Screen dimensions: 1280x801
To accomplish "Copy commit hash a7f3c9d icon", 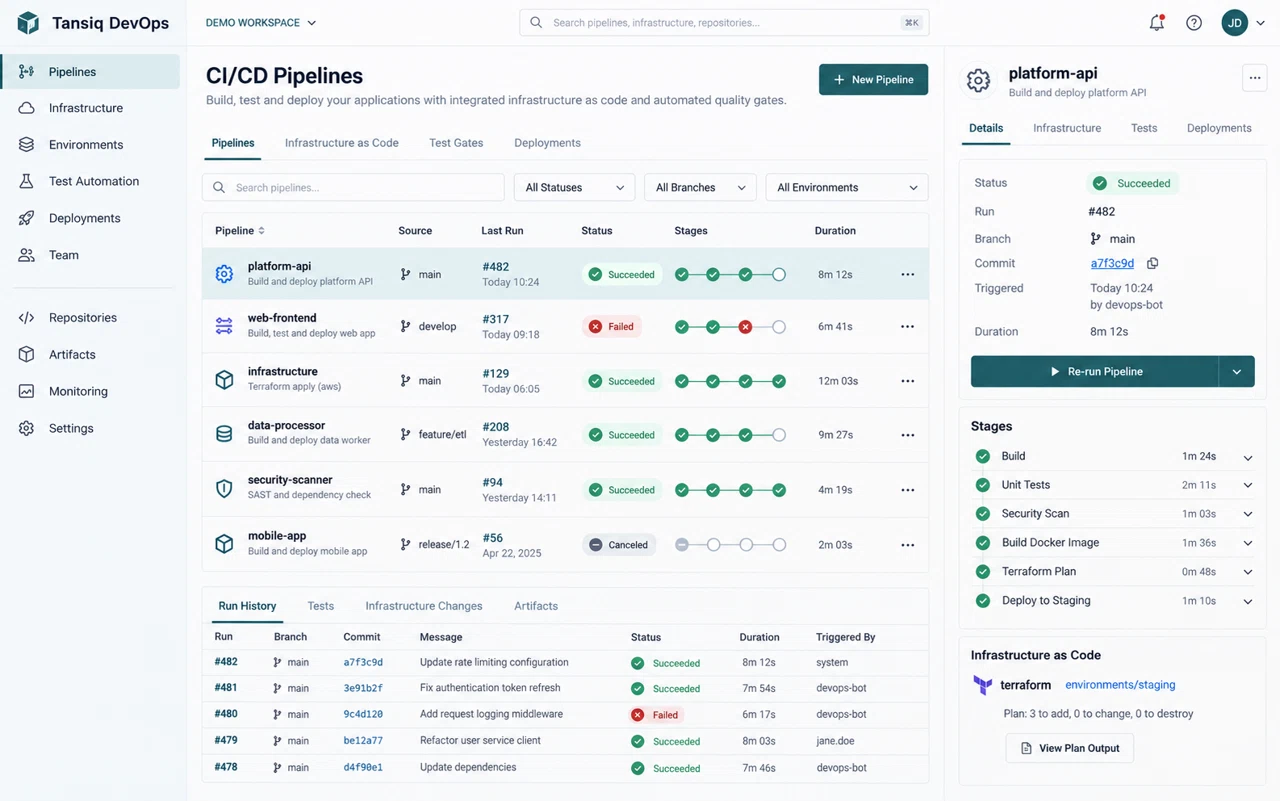I will coord(1152,264).
